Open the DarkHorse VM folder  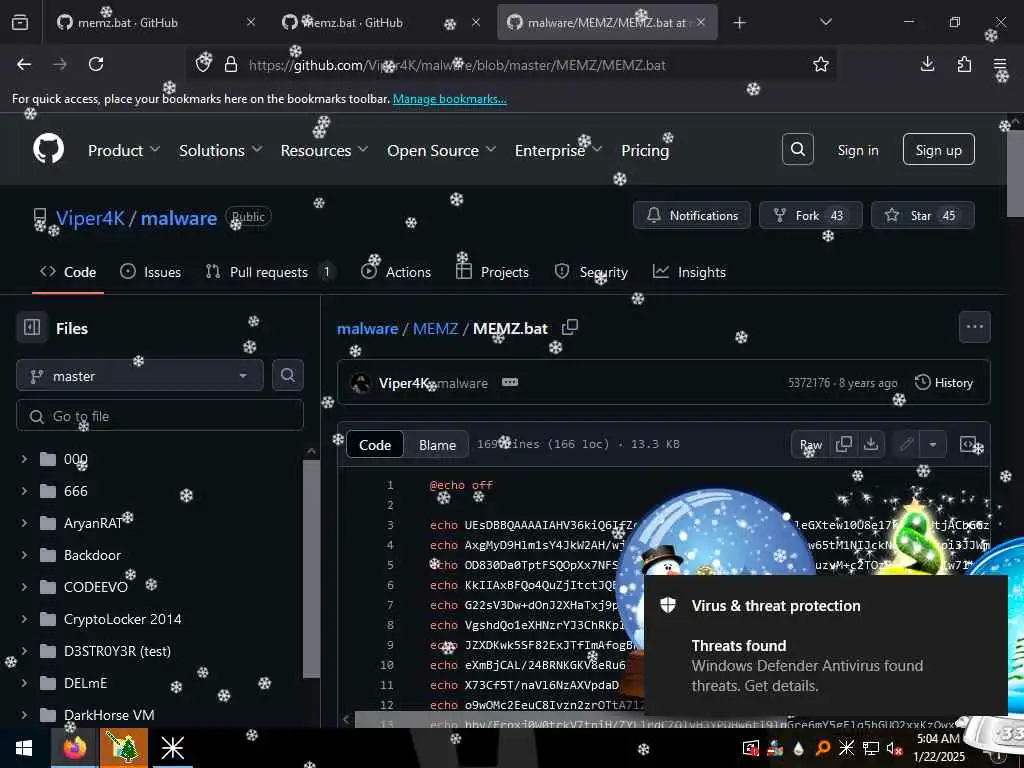tap(109, 714)
